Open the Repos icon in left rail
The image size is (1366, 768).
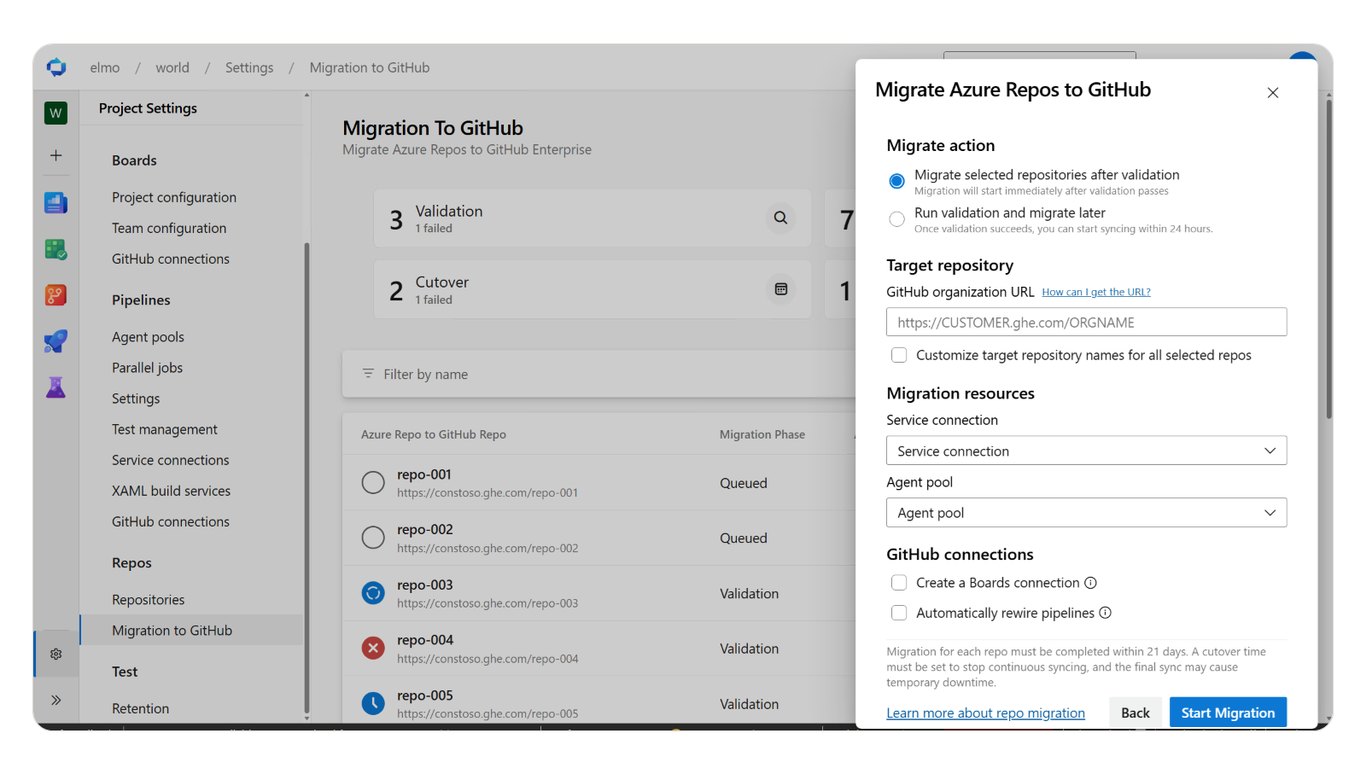(56, 295)
